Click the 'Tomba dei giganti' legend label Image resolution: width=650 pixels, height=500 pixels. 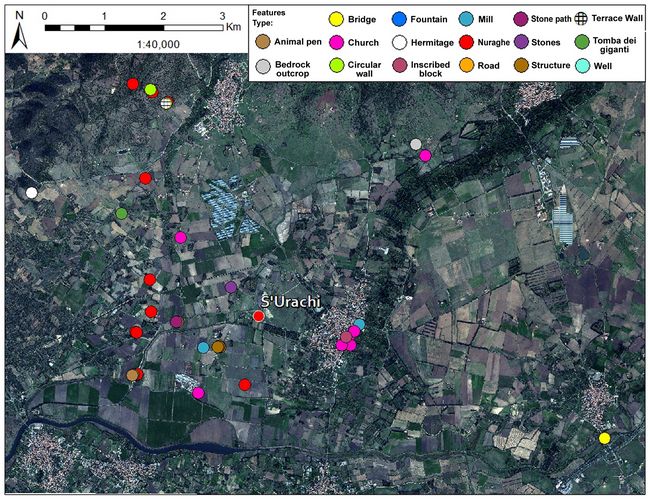[x=614, y=45]
